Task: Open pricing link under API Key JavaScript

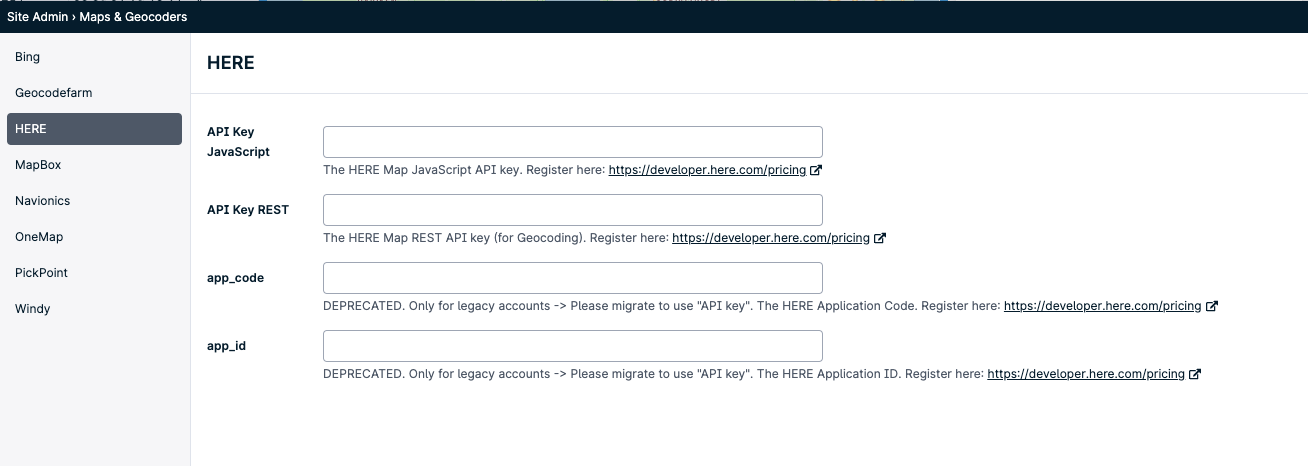Action: pyautogui.click(x=707, y=170)
